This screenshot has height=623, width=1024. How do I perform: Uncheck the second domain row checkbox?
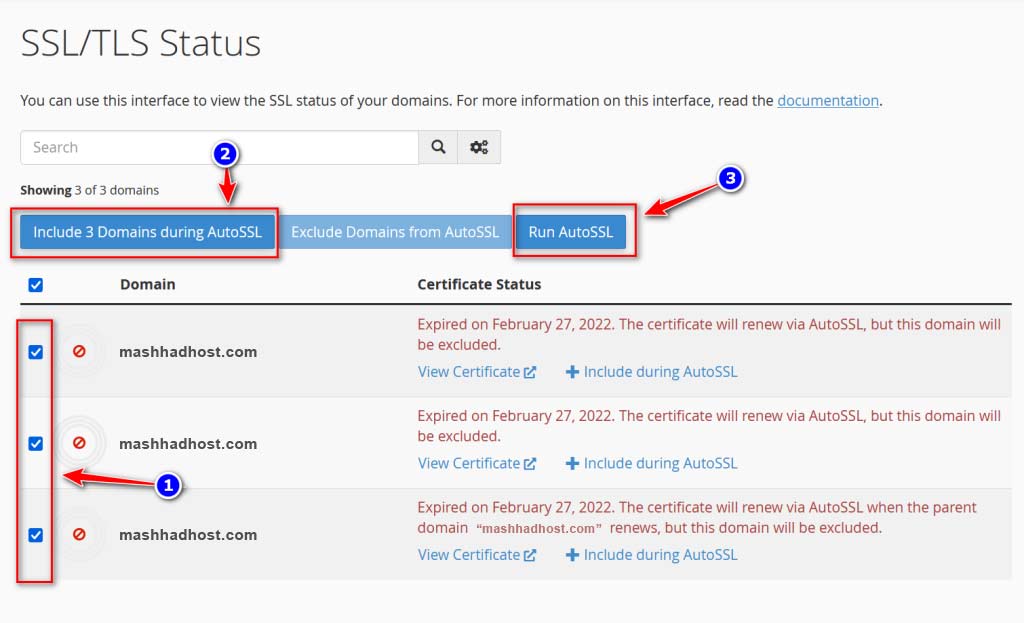tap(36, 443)
